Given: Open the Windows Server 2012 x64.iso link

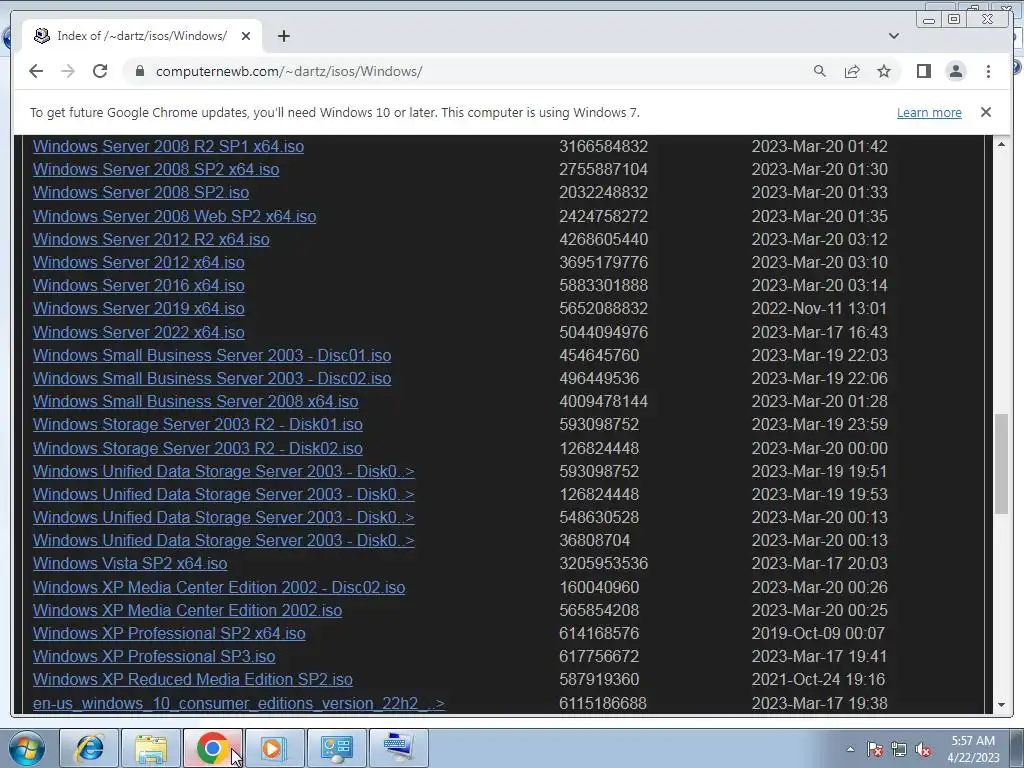Looking at the screenshot, I should pyautogui.click(x=138, y=262).
